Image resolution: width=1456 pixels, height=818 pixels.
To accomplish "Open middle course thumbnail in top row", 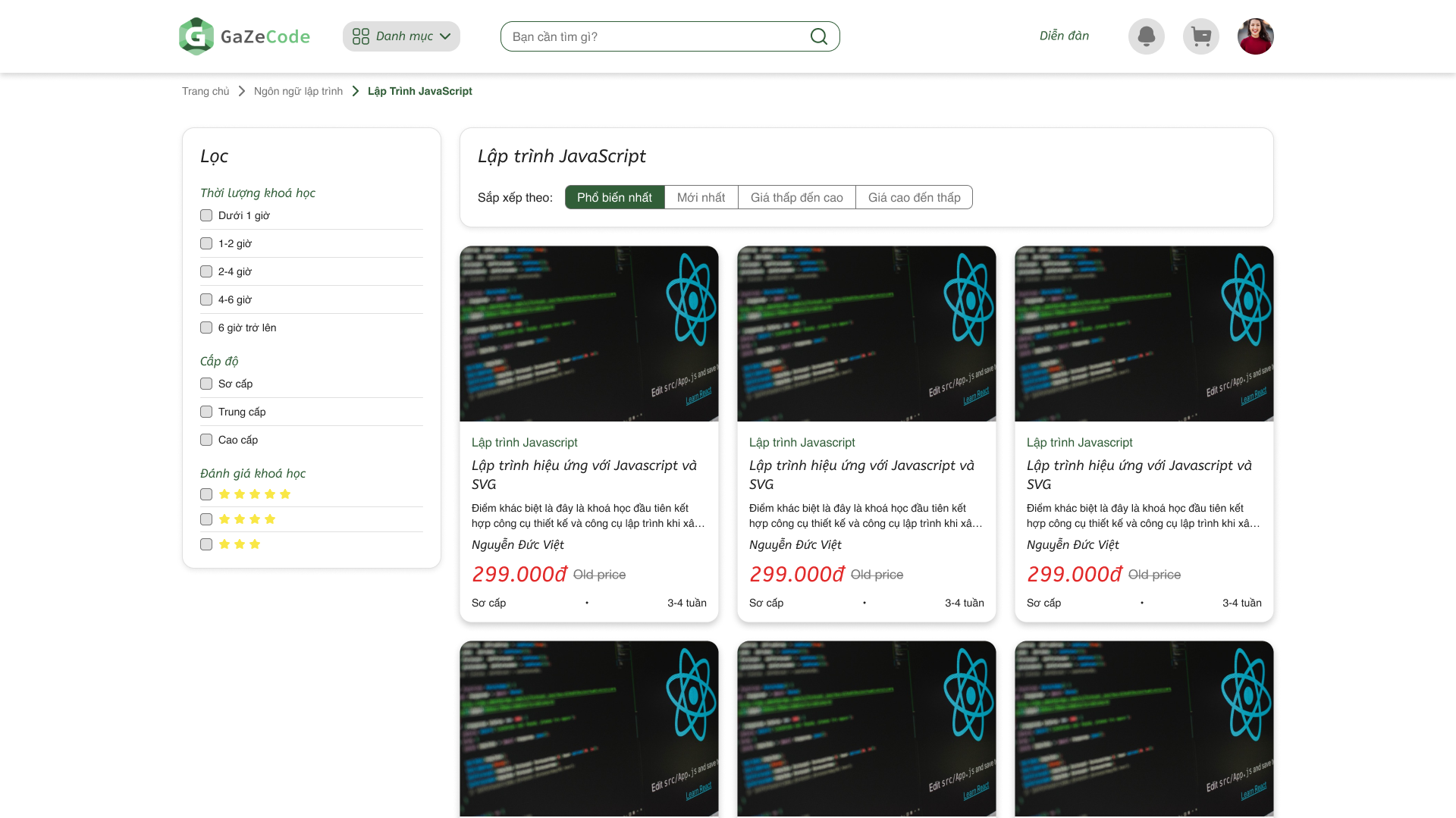I will [x=867, y=334].
